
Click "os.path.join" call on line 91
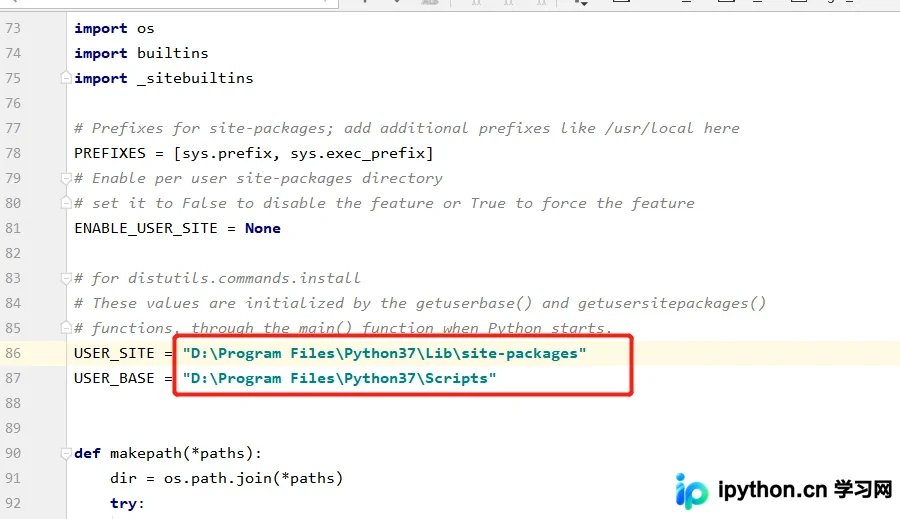[x=218, y=478]
